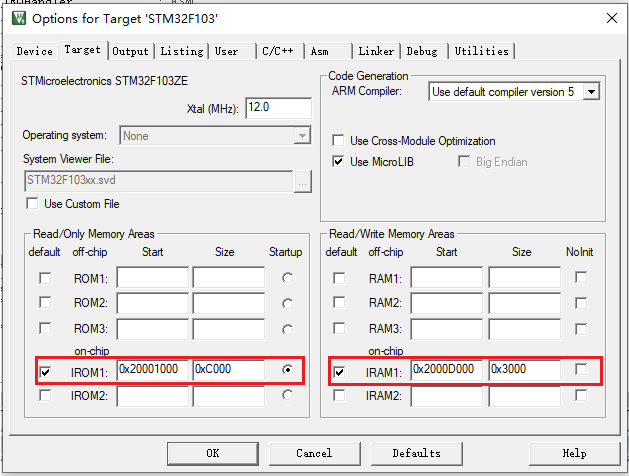Enable NoInit for RAM1
The height and width of the screenshot is (476, 629).
tap(581, 277)
